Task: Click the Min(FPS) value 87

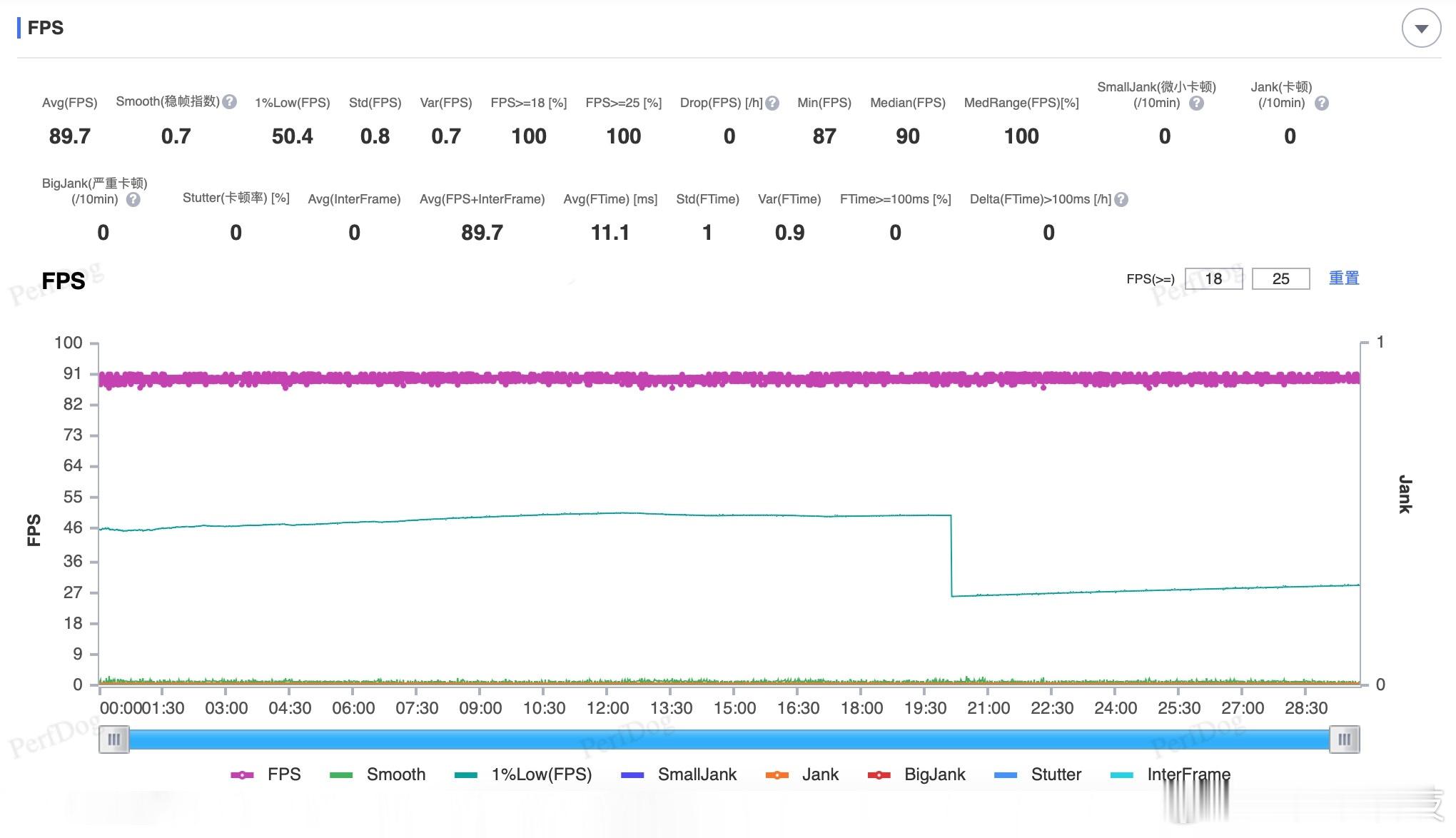Action: coord(824,136)
